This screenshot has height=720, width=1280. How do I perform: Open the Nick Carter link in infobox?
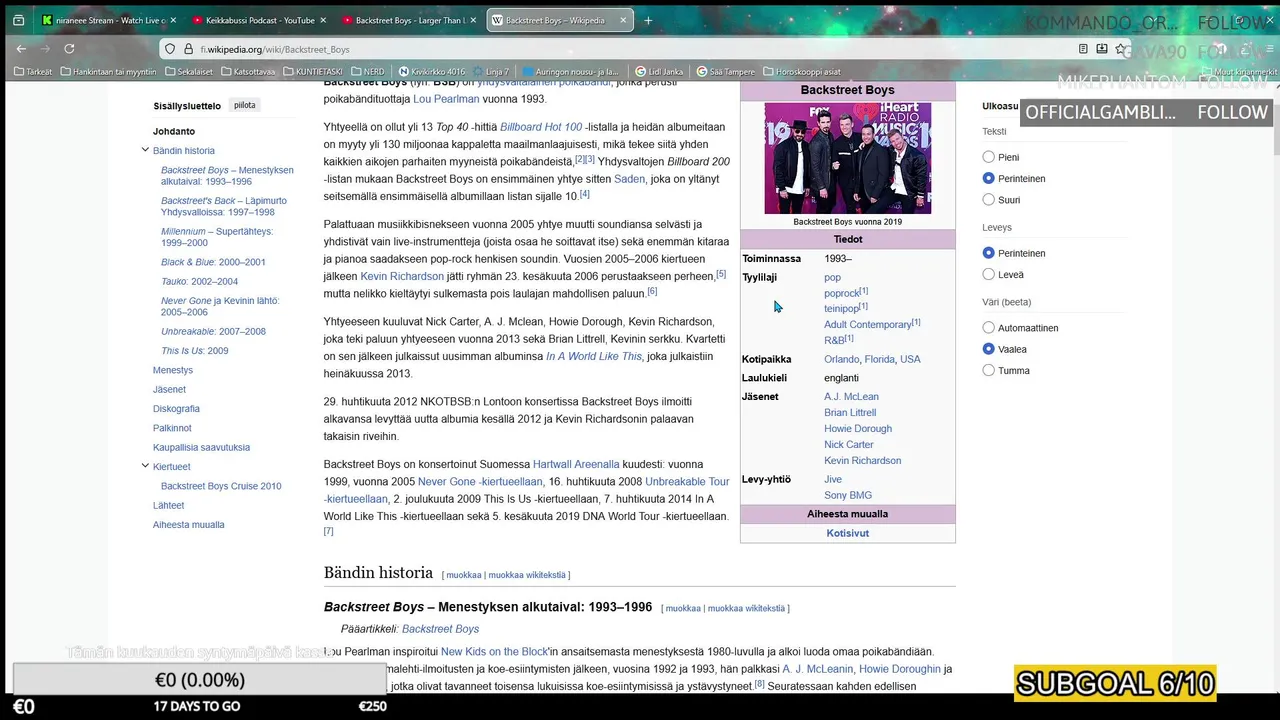[x=848, y=444]
